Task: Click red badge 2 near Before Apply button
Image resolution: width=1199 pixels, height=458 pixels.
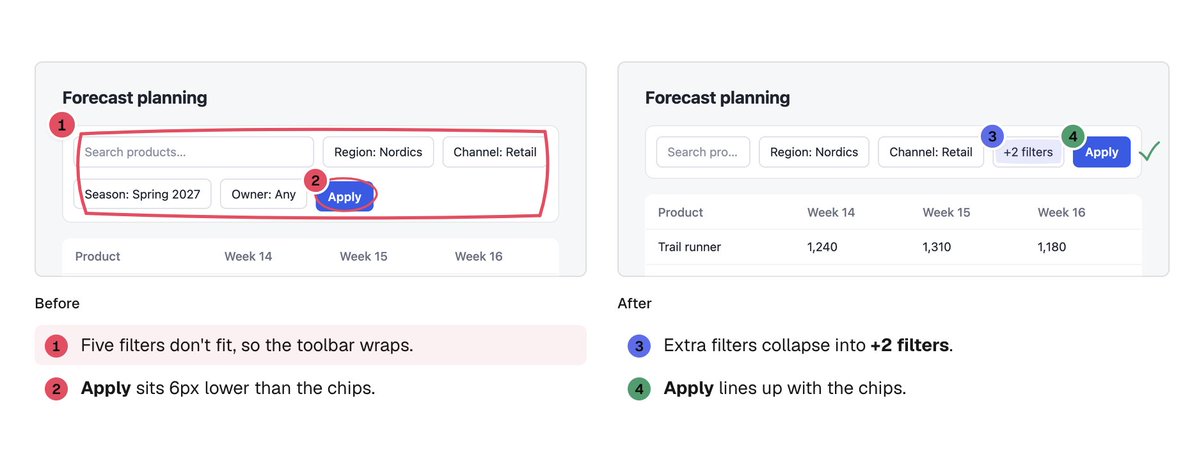Action: click(x=317, y=180)
